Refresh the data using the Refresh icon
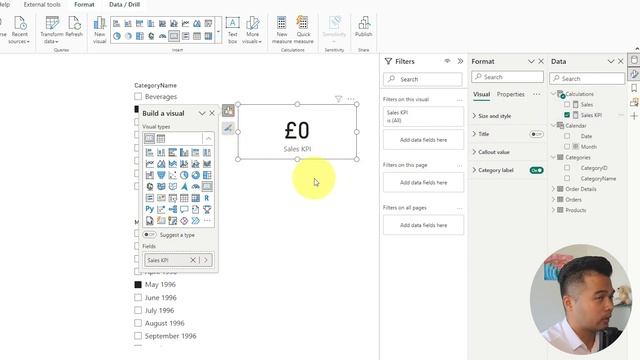The image size is (640, 360). tap(74, 24)
